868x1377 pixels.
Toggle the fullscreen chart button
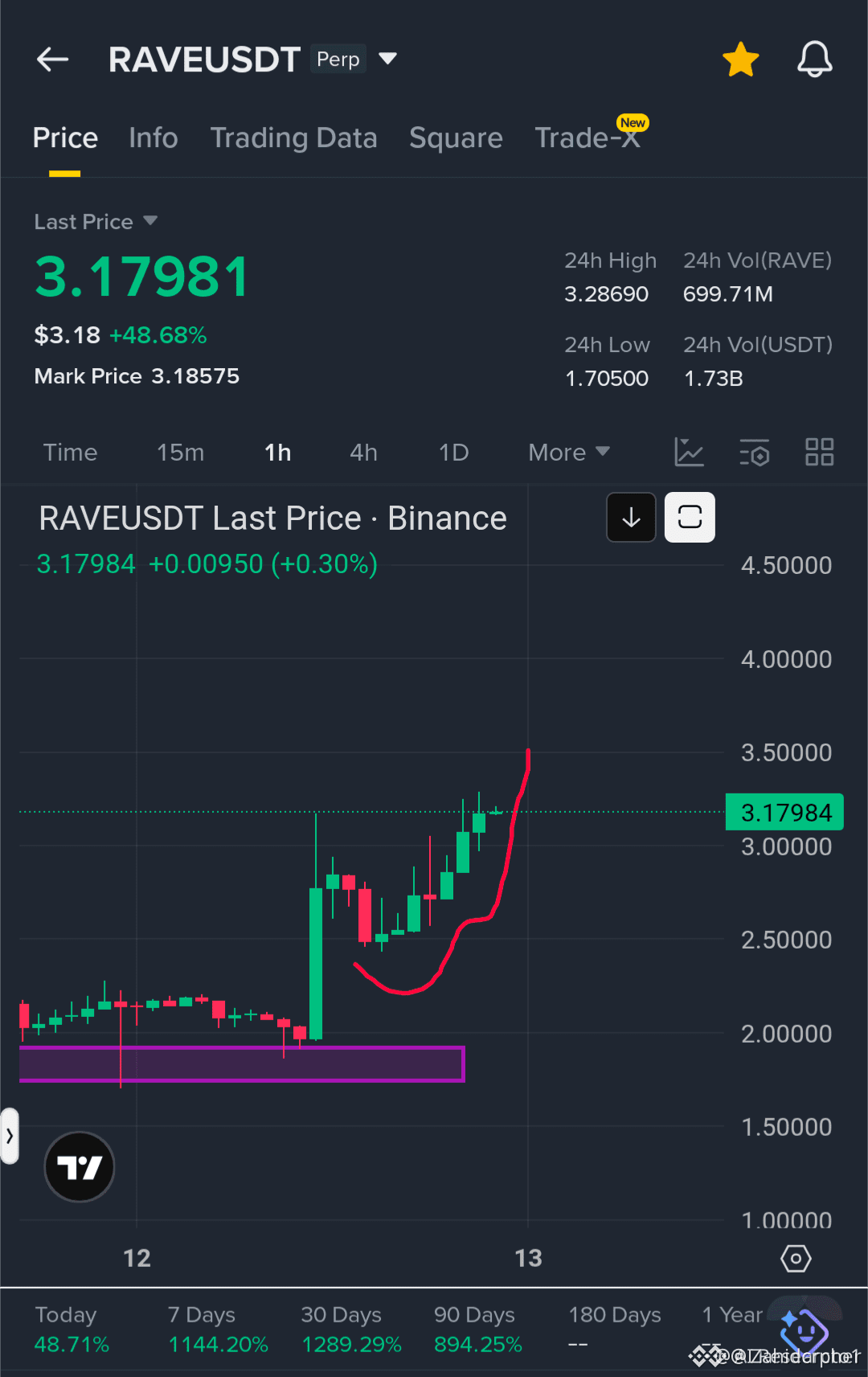pos(690,517)
